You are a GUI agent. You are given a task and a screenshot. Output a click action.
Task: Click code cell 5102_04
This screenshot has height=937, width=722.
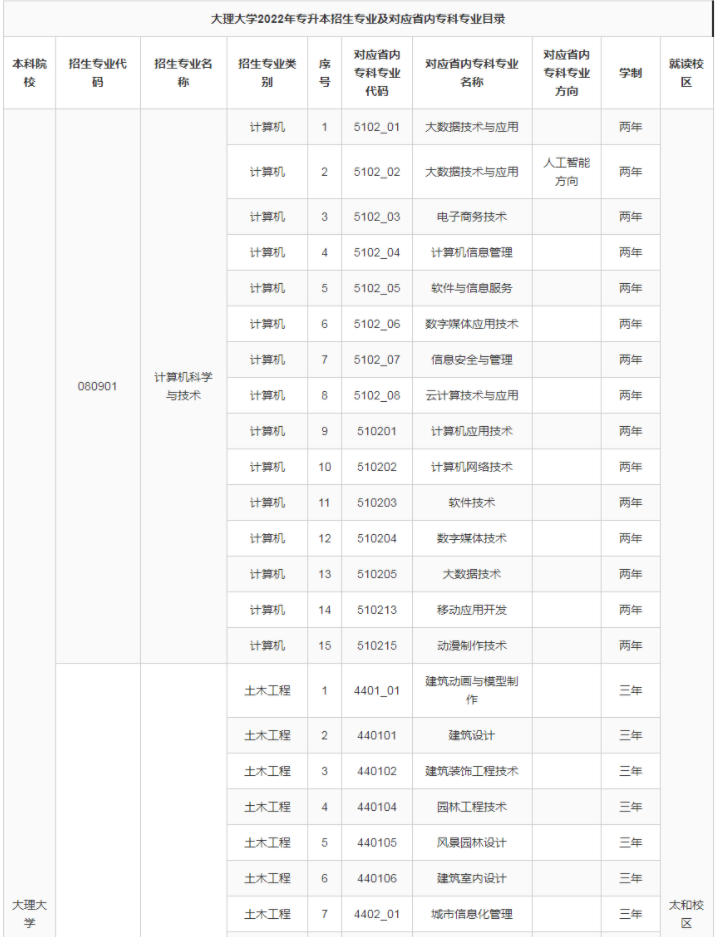tap(377, 253)
